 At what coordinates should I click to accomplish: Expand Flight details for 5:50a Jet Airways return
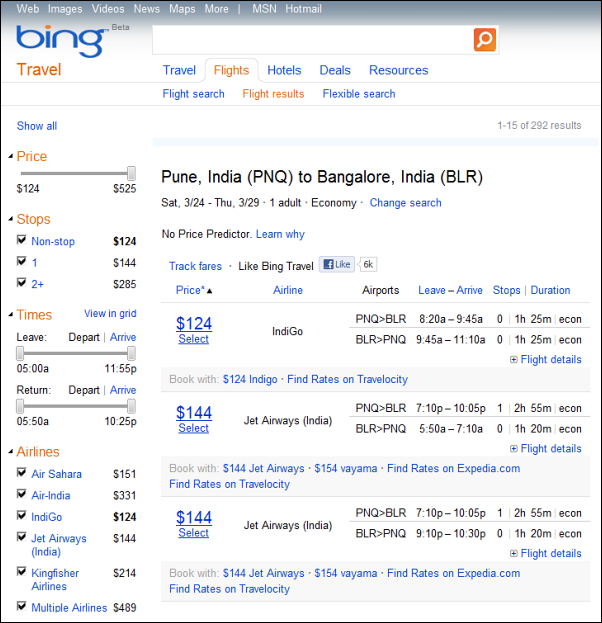546,449
